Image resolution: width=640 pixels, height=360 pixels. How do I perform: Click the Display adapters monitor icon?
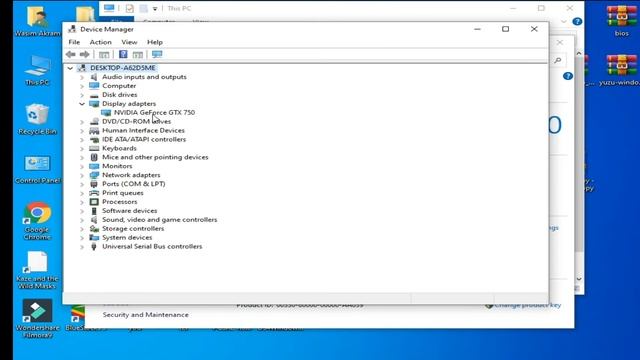pos(94,104)
